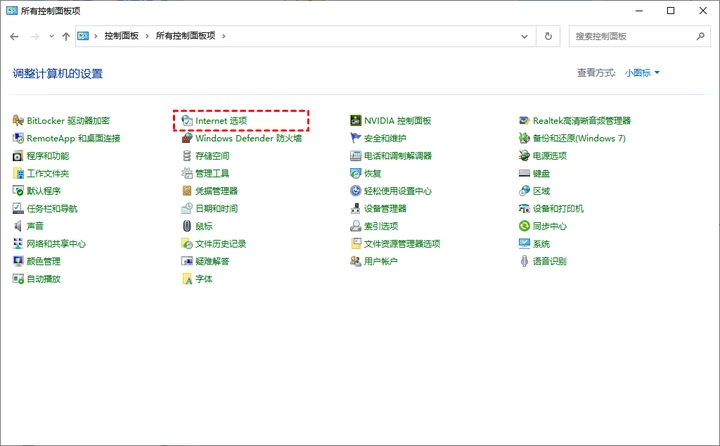Open the 字体 fonts icon
The image size is (720, 446).
(187, 279)
